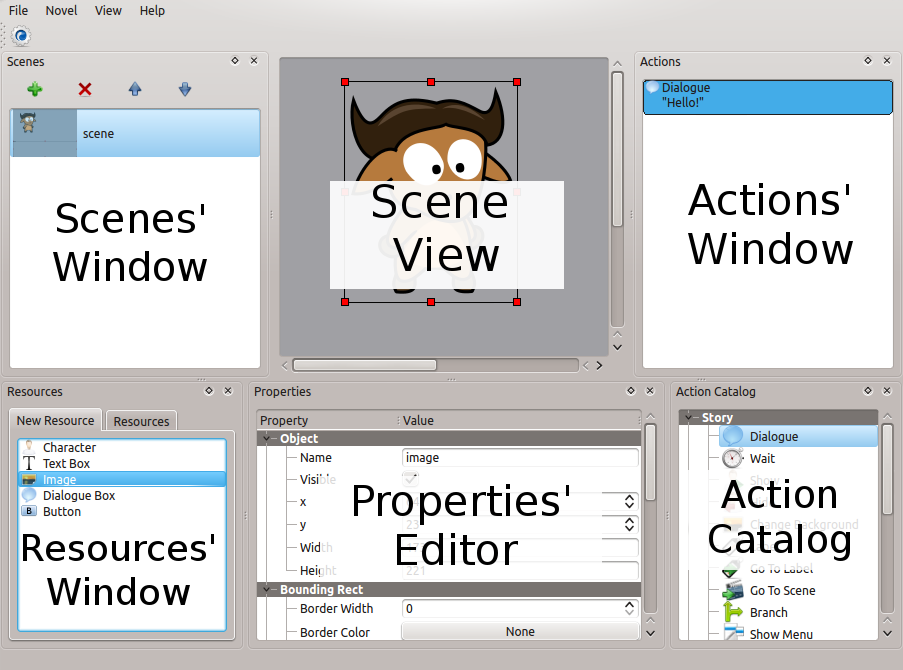Collapse the Story category in Action Catalog
903x670 pixels.
(689, 418)
